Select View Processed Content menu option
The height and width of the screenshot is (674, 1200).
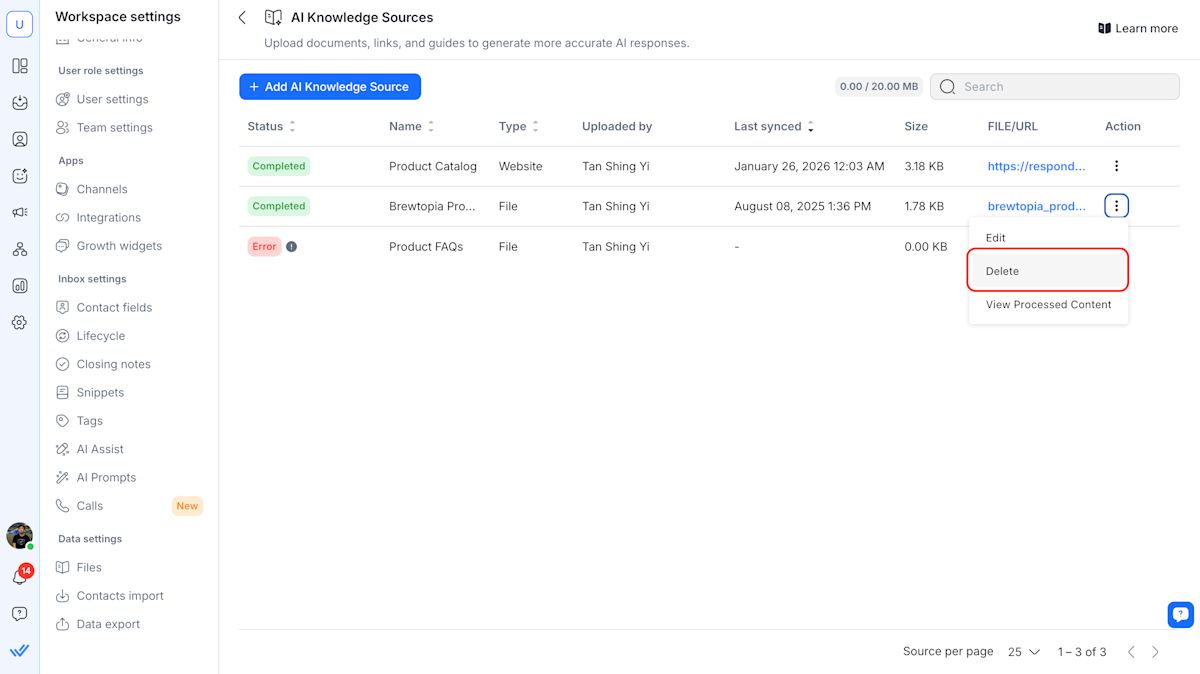click(1048, 305)
